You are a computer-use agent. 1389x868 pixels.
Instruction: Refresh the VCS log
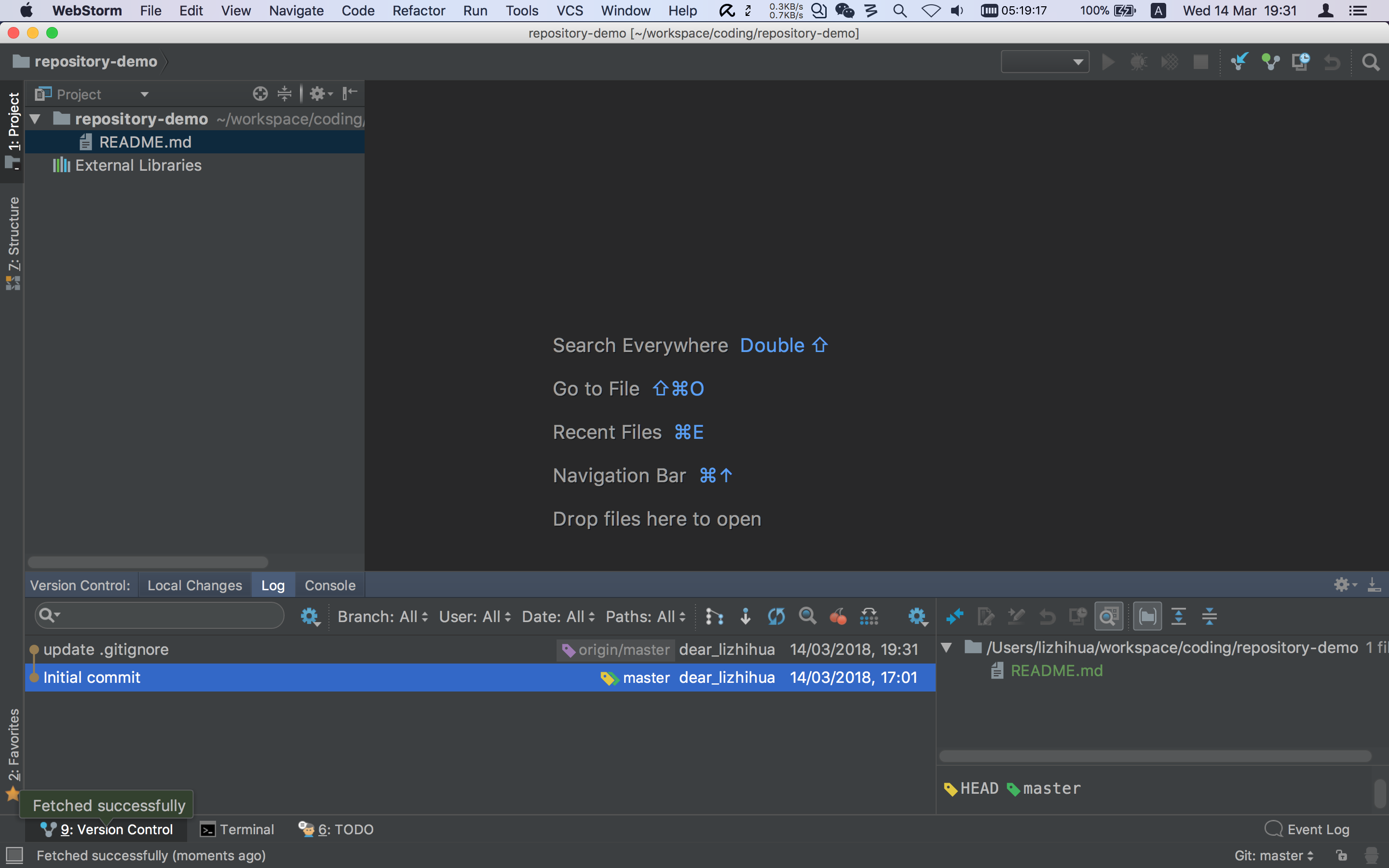coord(776,617)
